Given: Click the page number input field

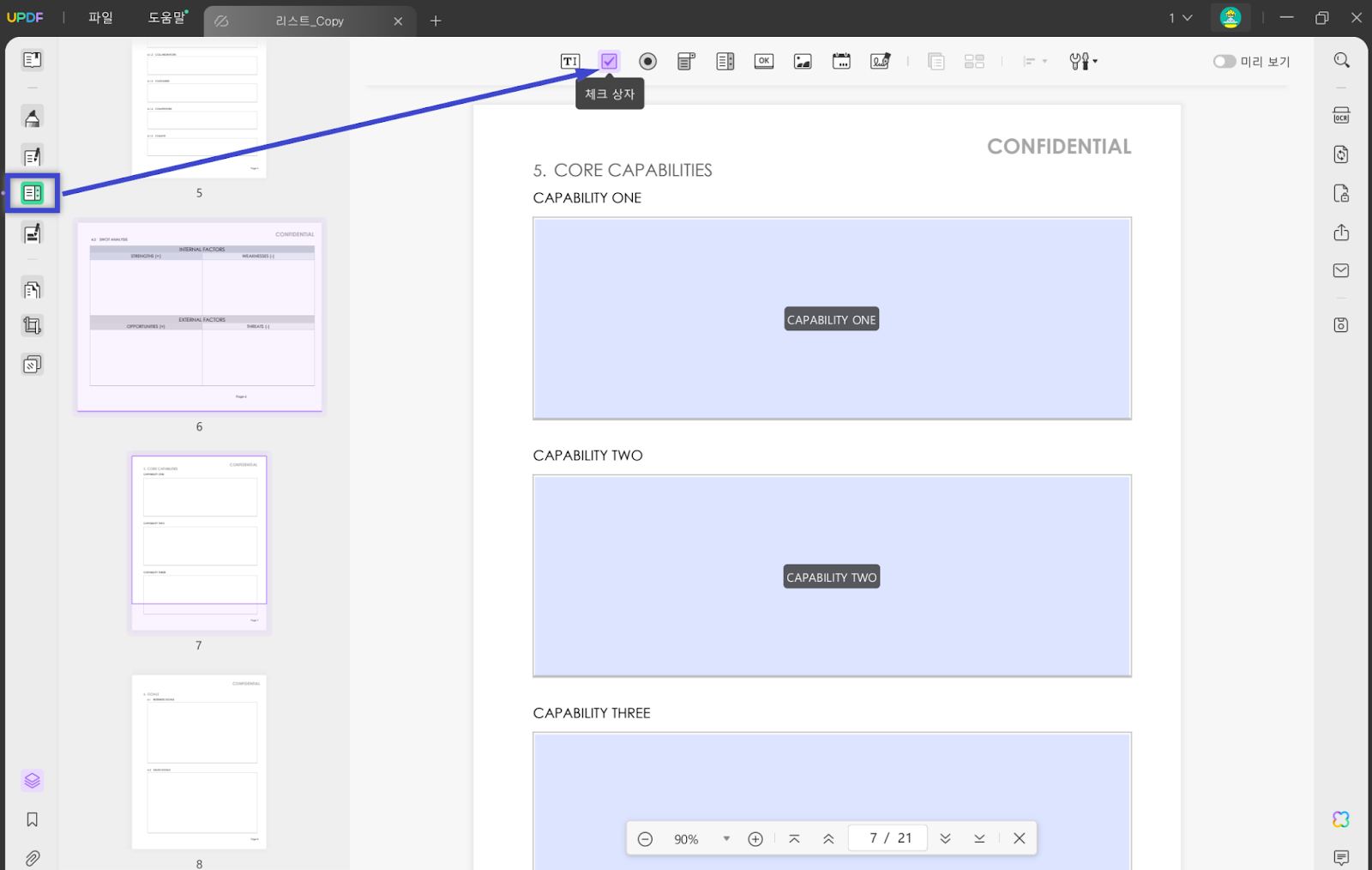Looking at the screenshot, I should click(x=888, y=838).
